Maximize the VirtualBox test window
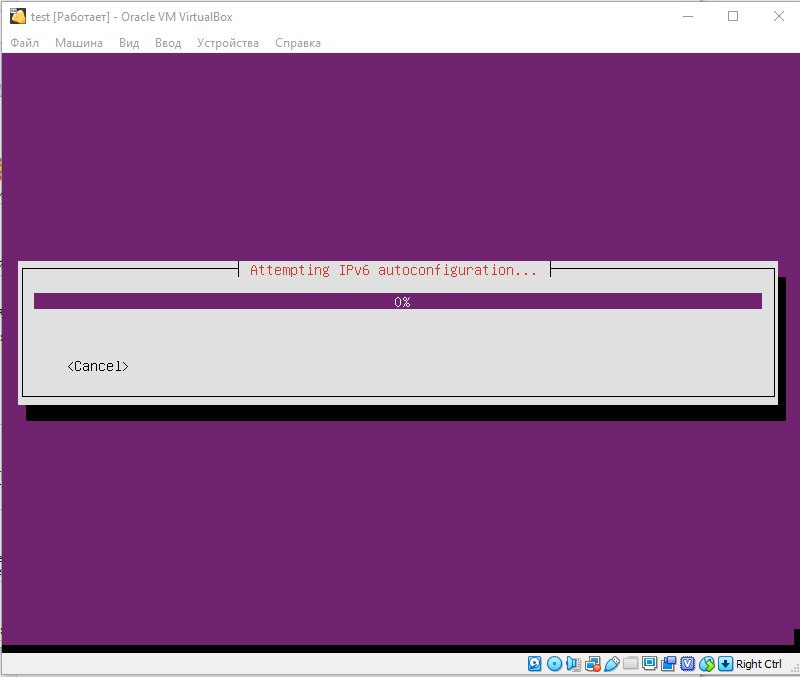Viewport: 800px width, 677px height. click(x=733, y=16)
